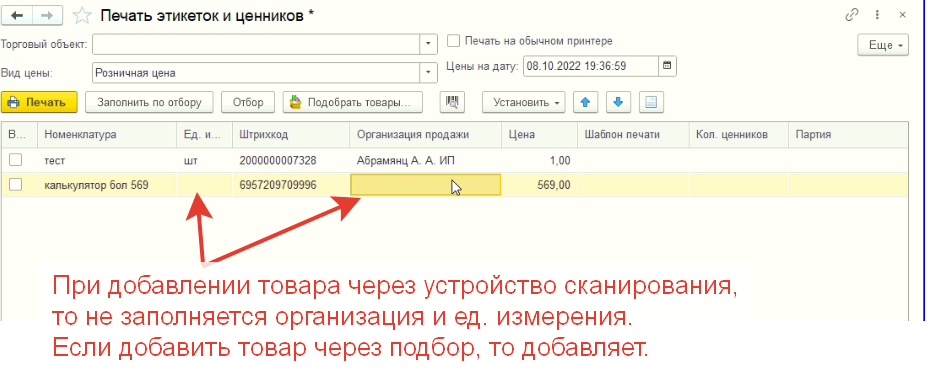933x379 pixels.
Task: Move row up with blue arrow
Action: point(586,102)
